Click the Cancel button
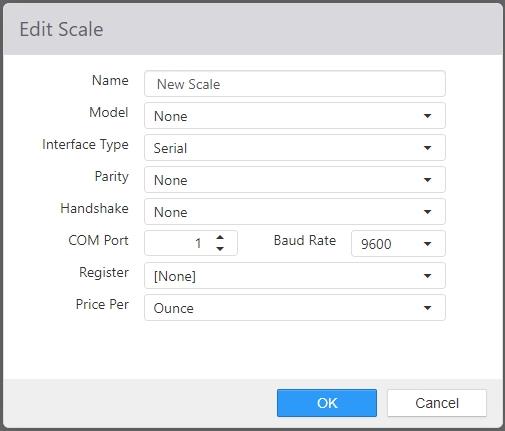 tap(437, 403)
